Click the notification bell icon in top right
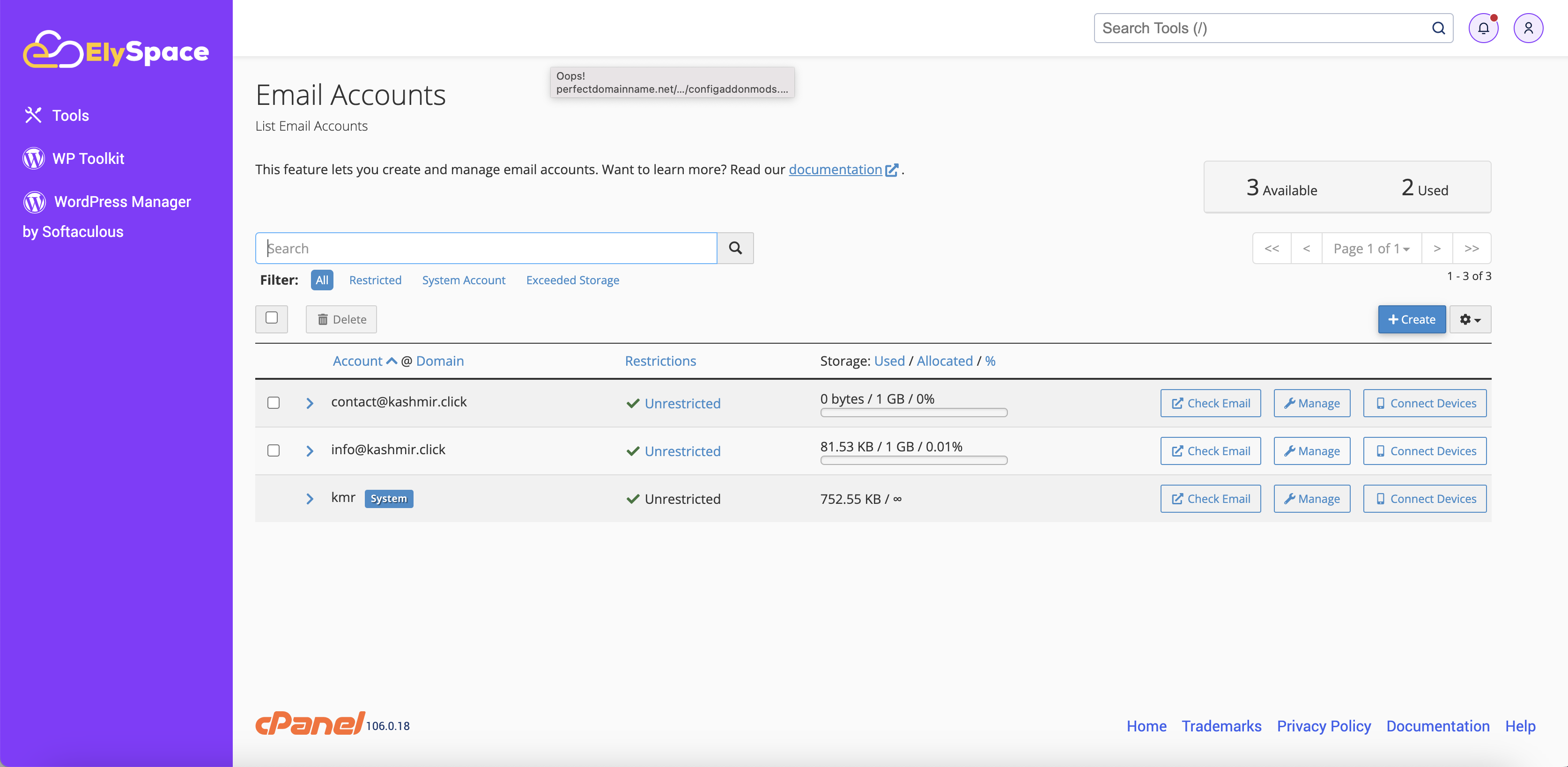1568x767 pixels. tap(1485, 28)
